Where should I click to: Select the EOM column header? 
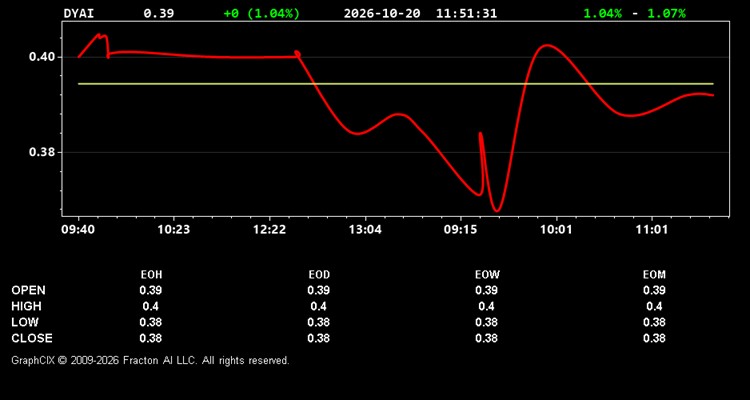[654, 275]
